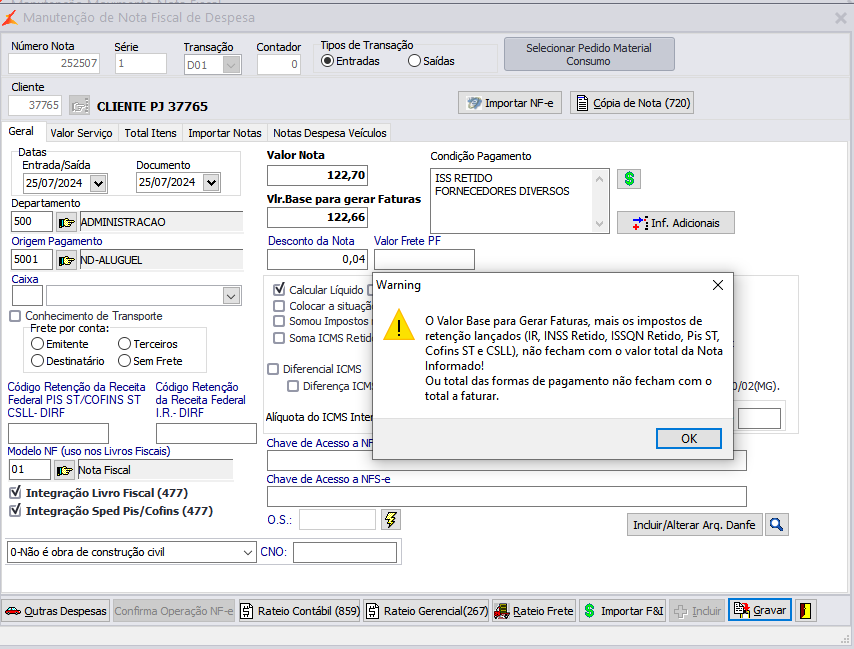Click the exit door icon
854x649 pixels.
[806, 611]
